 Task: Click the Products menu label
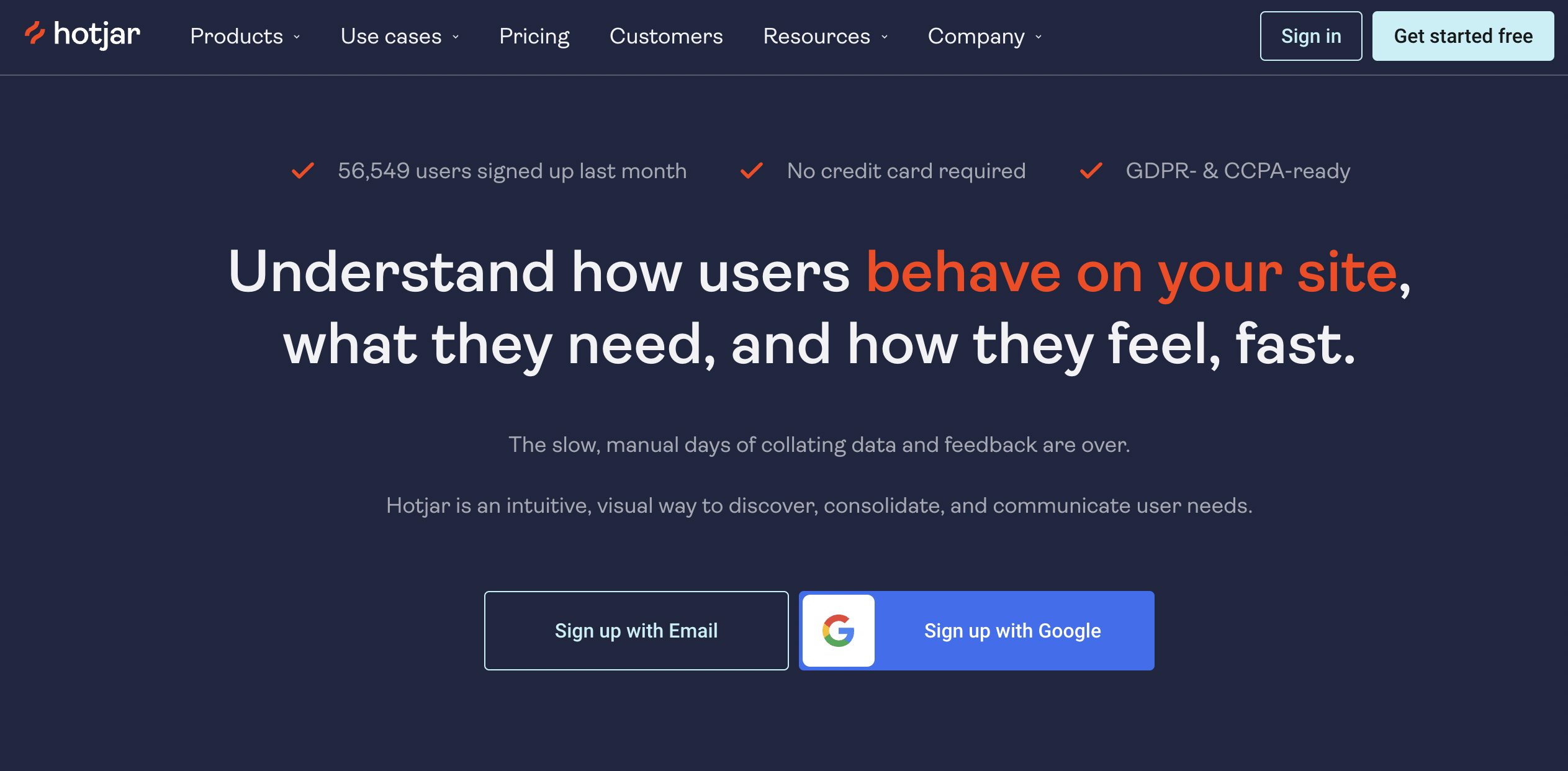[237, 36]
